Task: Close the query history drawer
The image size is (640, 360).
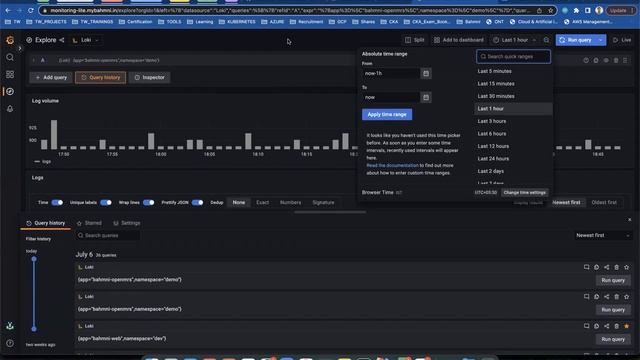Action: pos(629,220)
